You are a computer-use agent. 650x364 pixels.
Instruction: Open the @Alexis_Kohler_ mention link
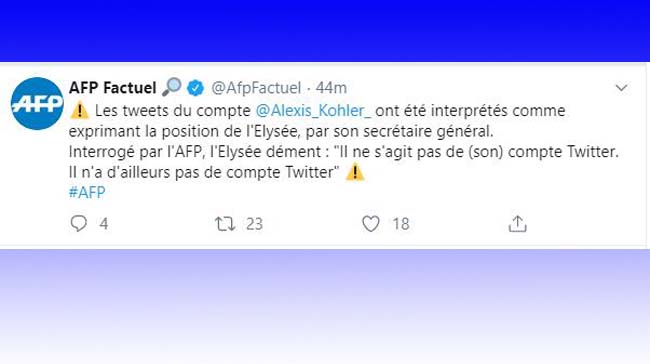[x=313, y=111]
